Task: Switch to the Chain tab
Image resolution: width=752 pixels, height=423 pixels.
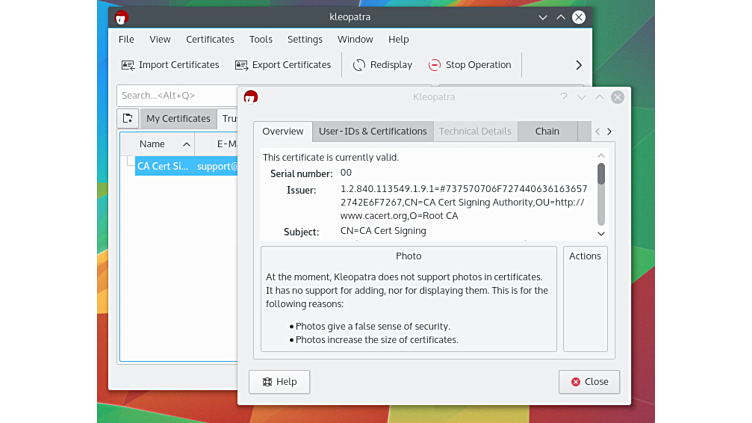Action: click(x=547, y=131)
